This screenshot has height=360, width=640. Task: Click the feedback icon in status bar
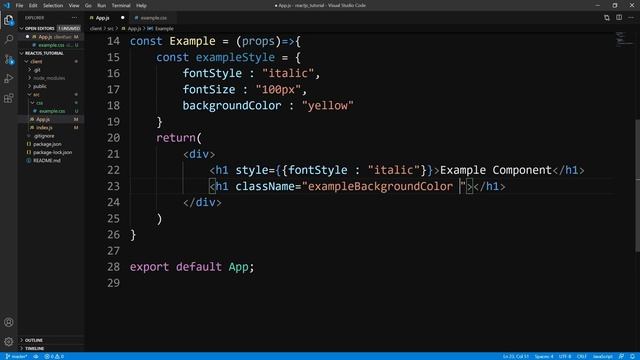click(x=621, y=356)
